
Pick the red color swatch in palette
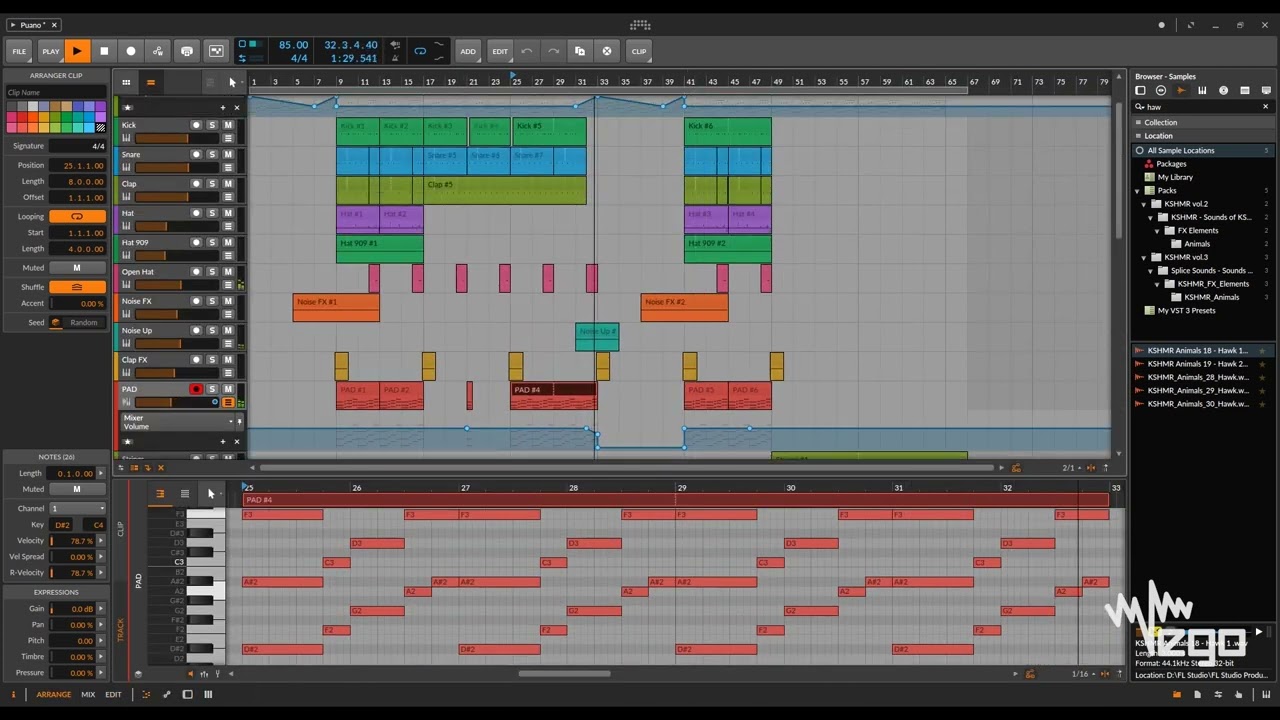click(22, 117)
